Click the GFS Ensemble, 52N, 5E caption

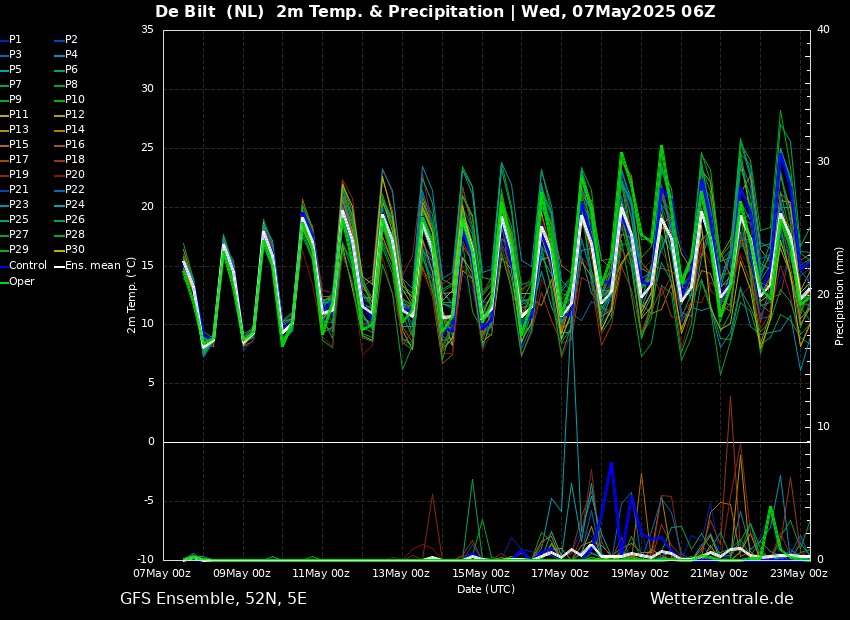tap(213, 599)
